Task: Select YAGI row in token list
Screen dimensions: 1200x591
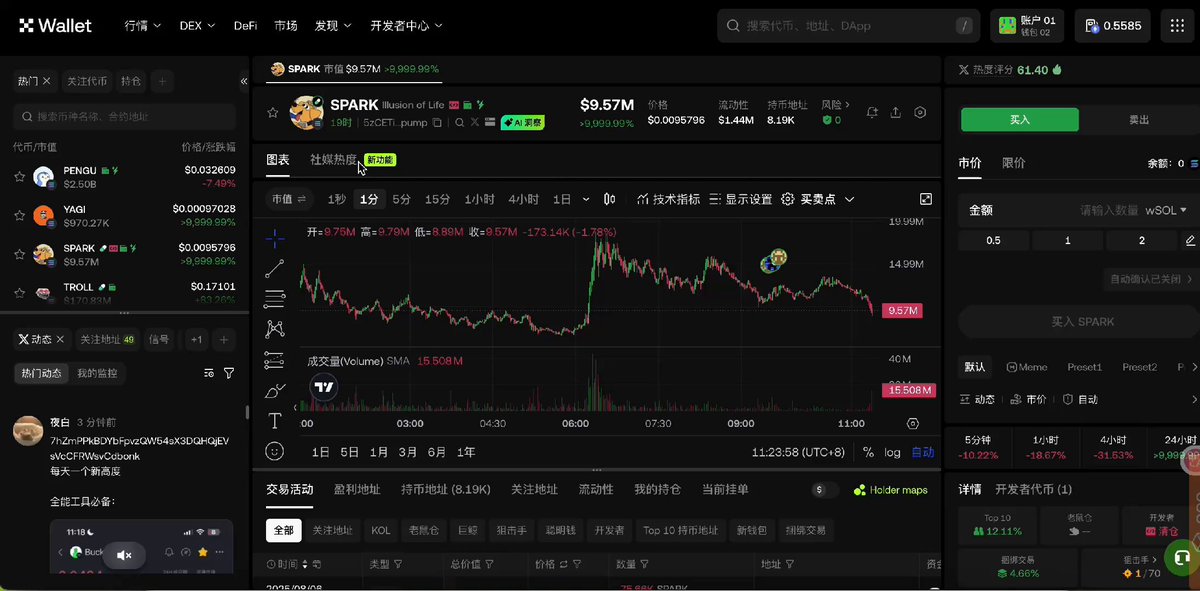Action: point(125,215)
